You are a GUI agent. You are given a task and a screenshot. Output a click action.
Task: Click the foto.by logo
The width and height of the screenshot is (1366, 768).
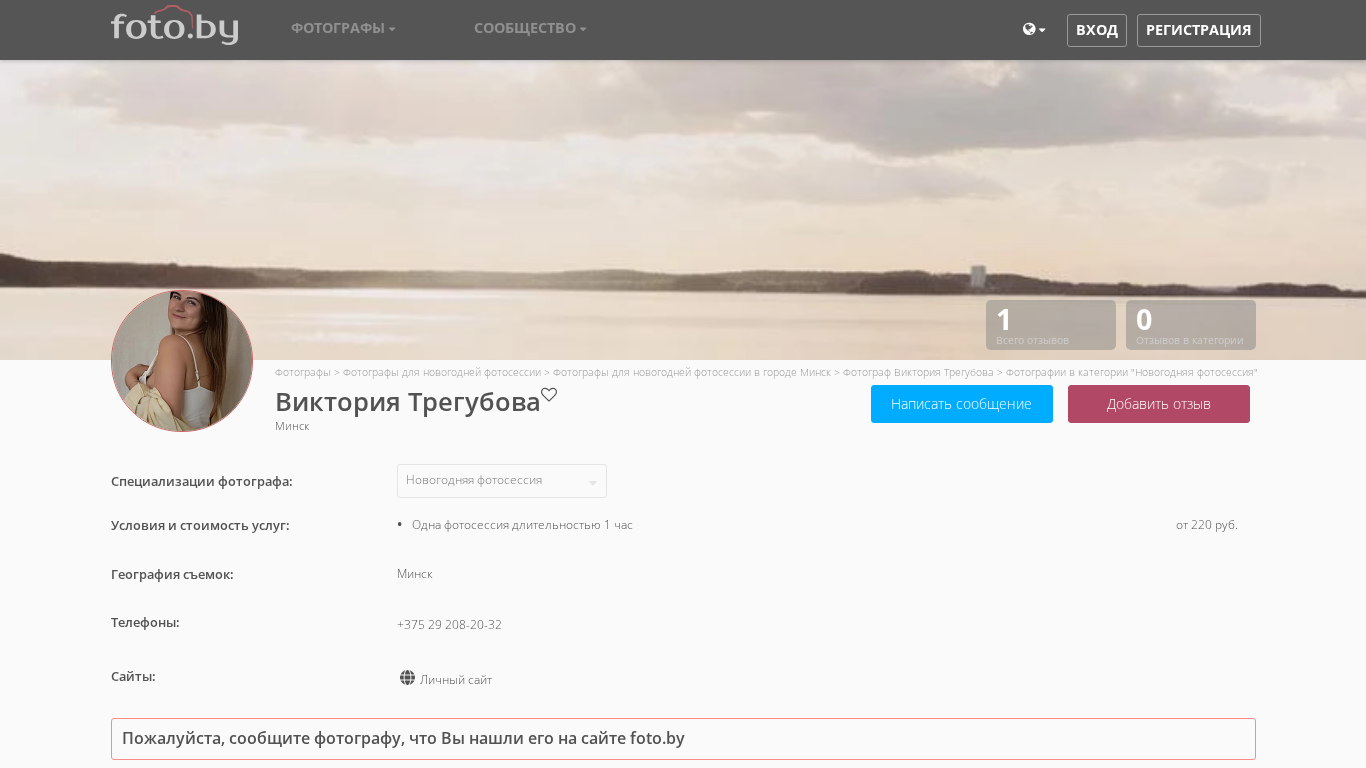point(174,26)
